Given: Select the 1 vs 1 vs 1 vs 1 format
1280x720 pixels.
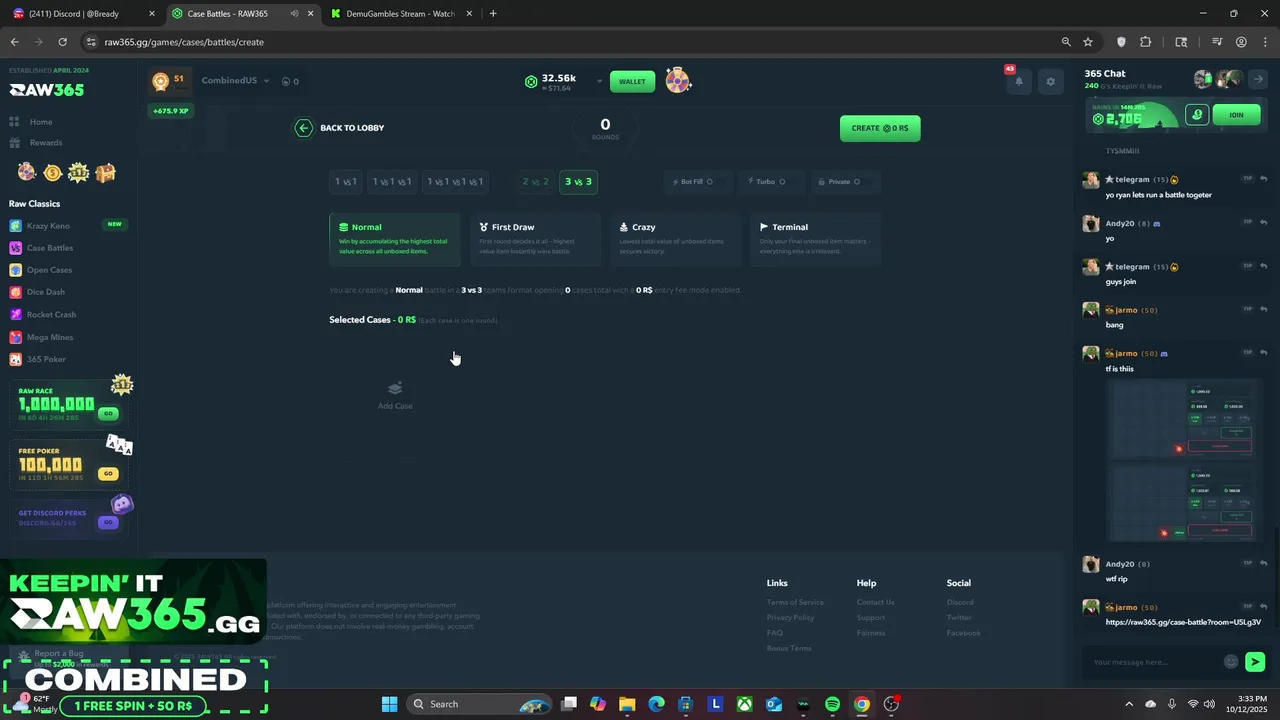Looking at the screenshot, I should (x=455, y=182).
